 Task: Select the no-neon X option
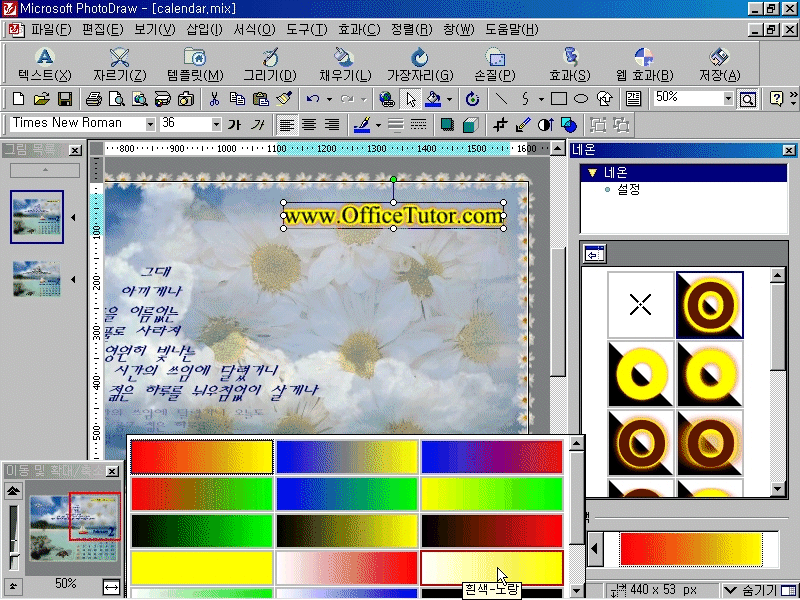(640, 305)
